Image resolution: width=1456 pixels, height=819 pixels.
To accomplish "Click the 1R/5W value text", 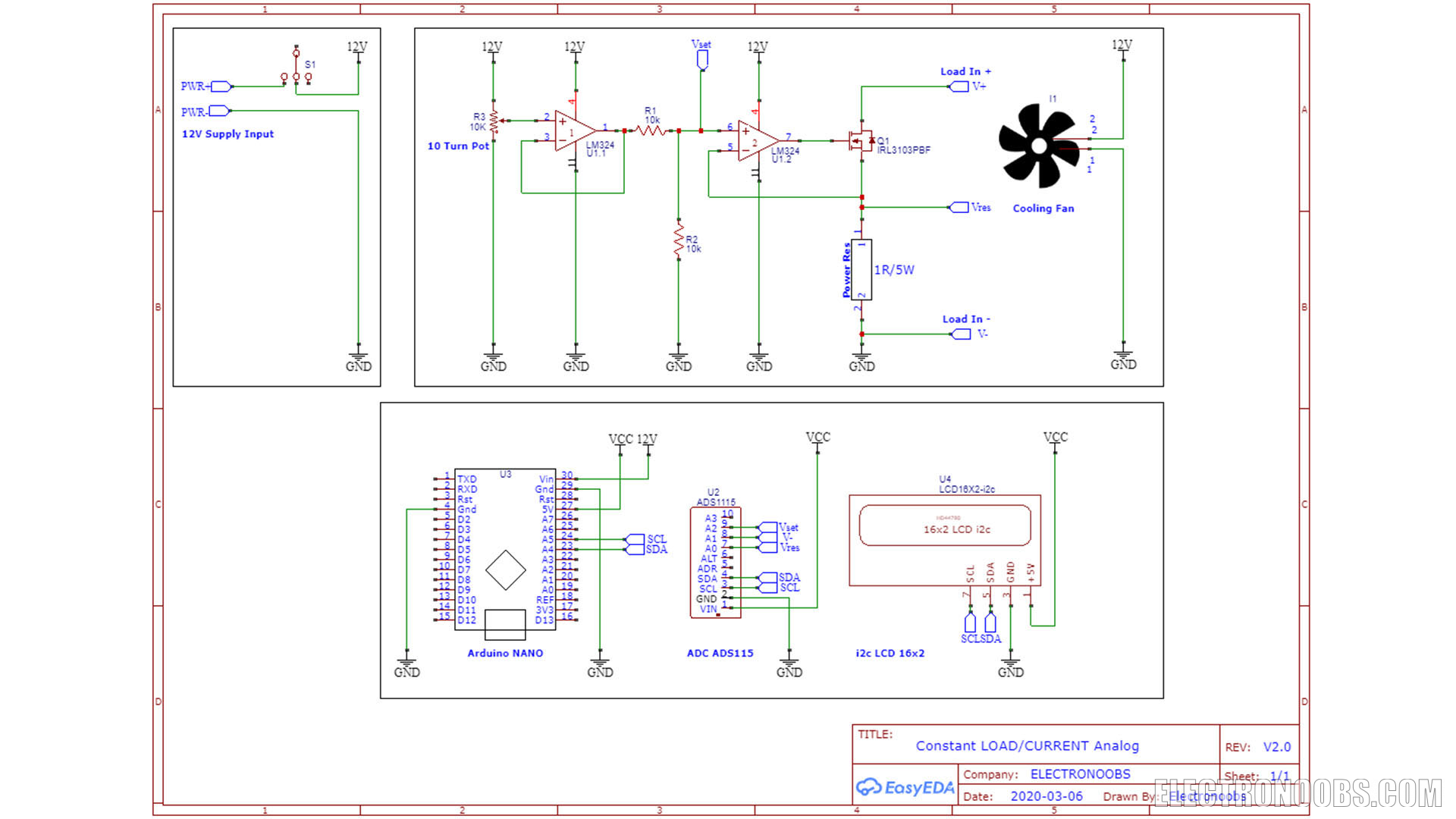I will pyautogui.click(x=894, y=270).
